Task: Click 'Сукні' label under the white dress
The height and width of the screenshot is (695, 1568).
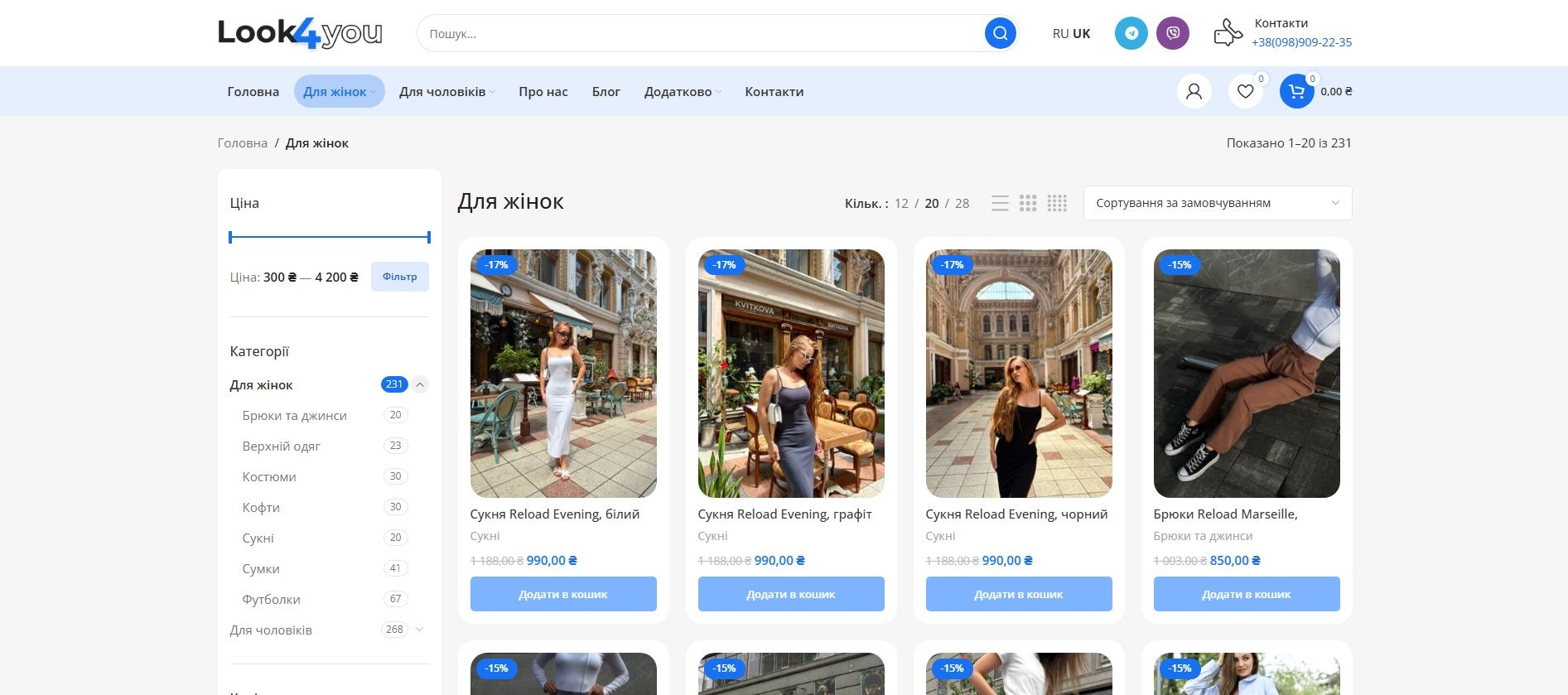Action: pos(485,536)
